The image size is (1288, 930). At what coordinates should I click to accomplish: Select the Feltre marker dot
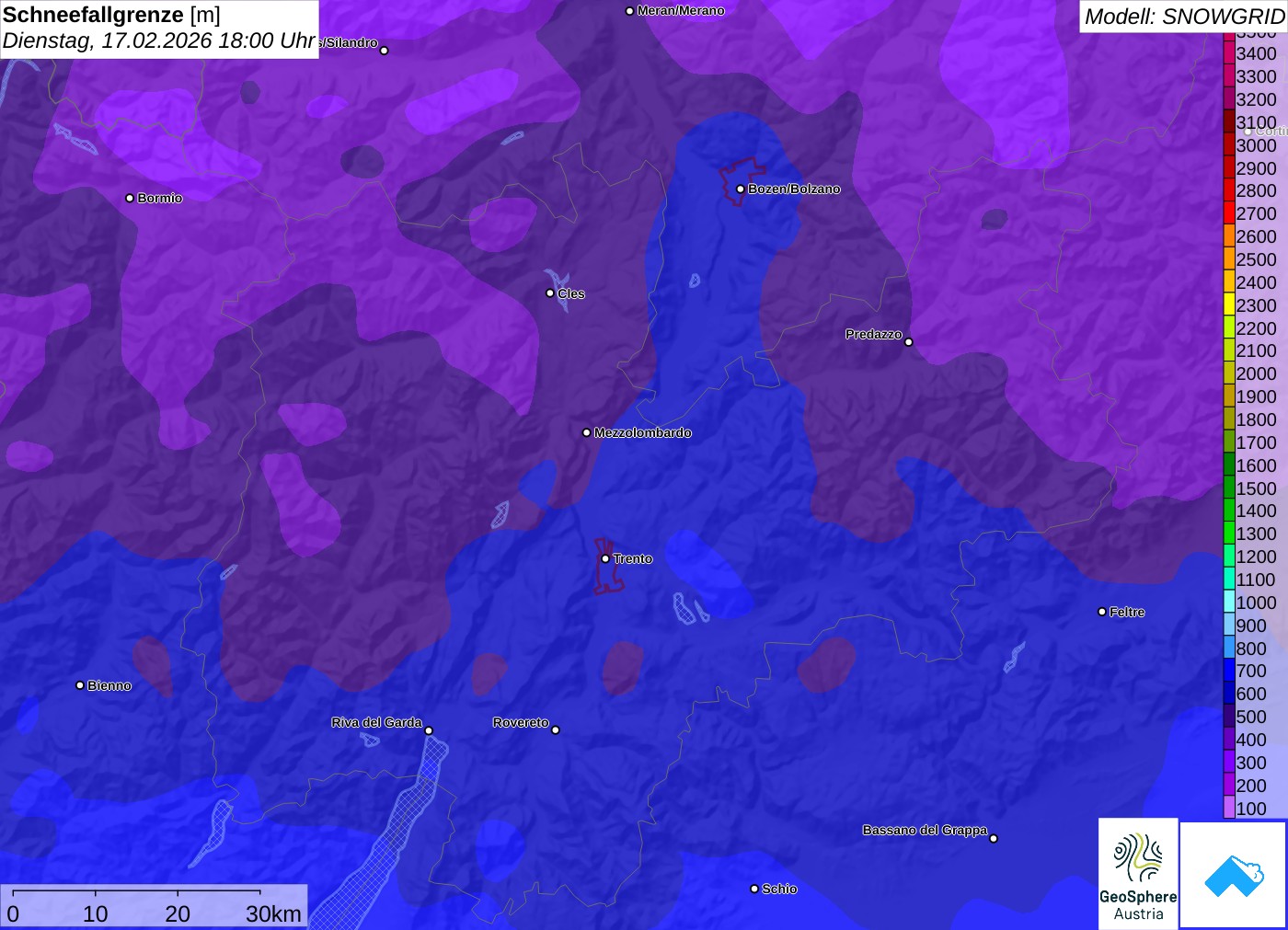pos(1102,612)
